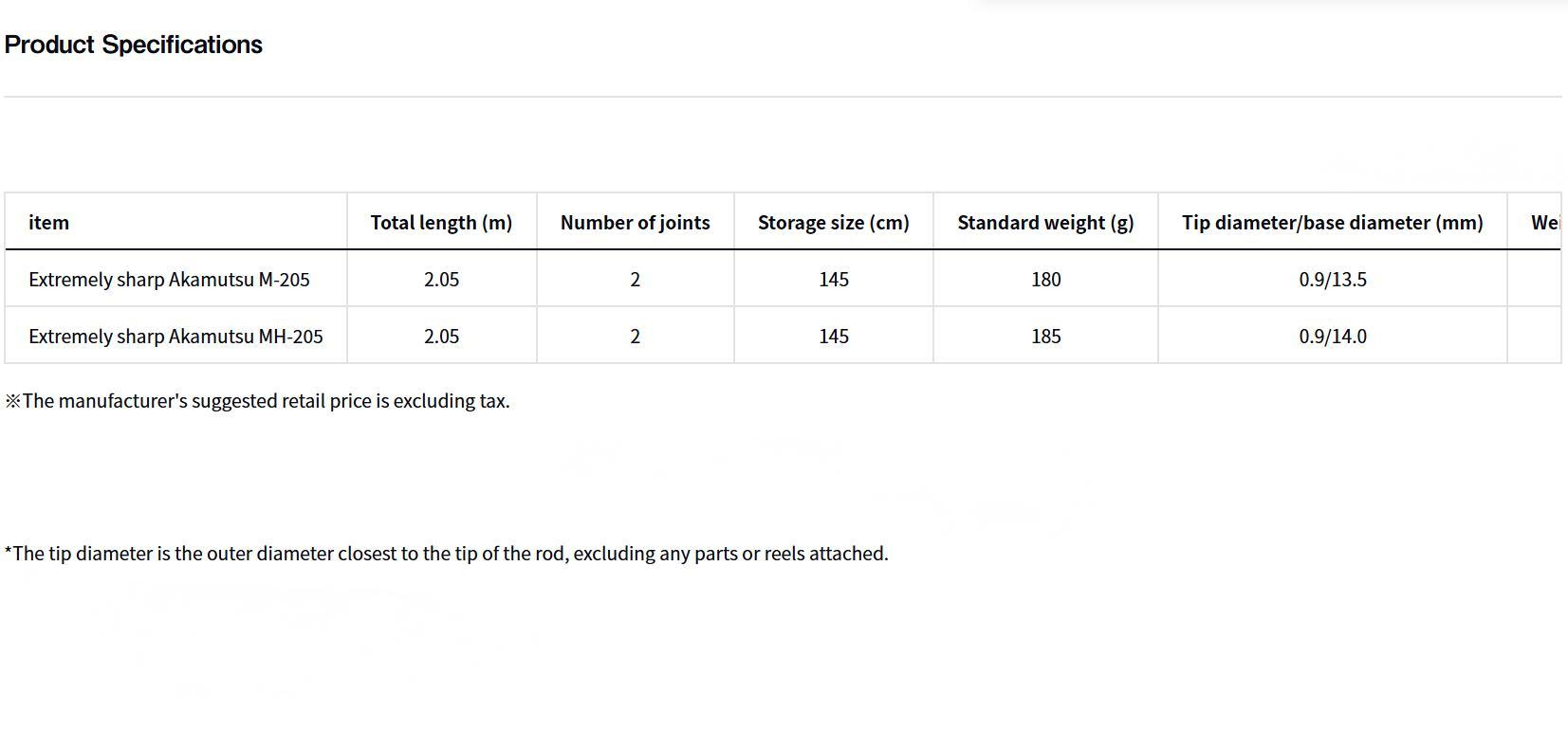Click the storage size in the MH-205 row
The height and width of the screenshot is (730, 1568).
(833, 337)
